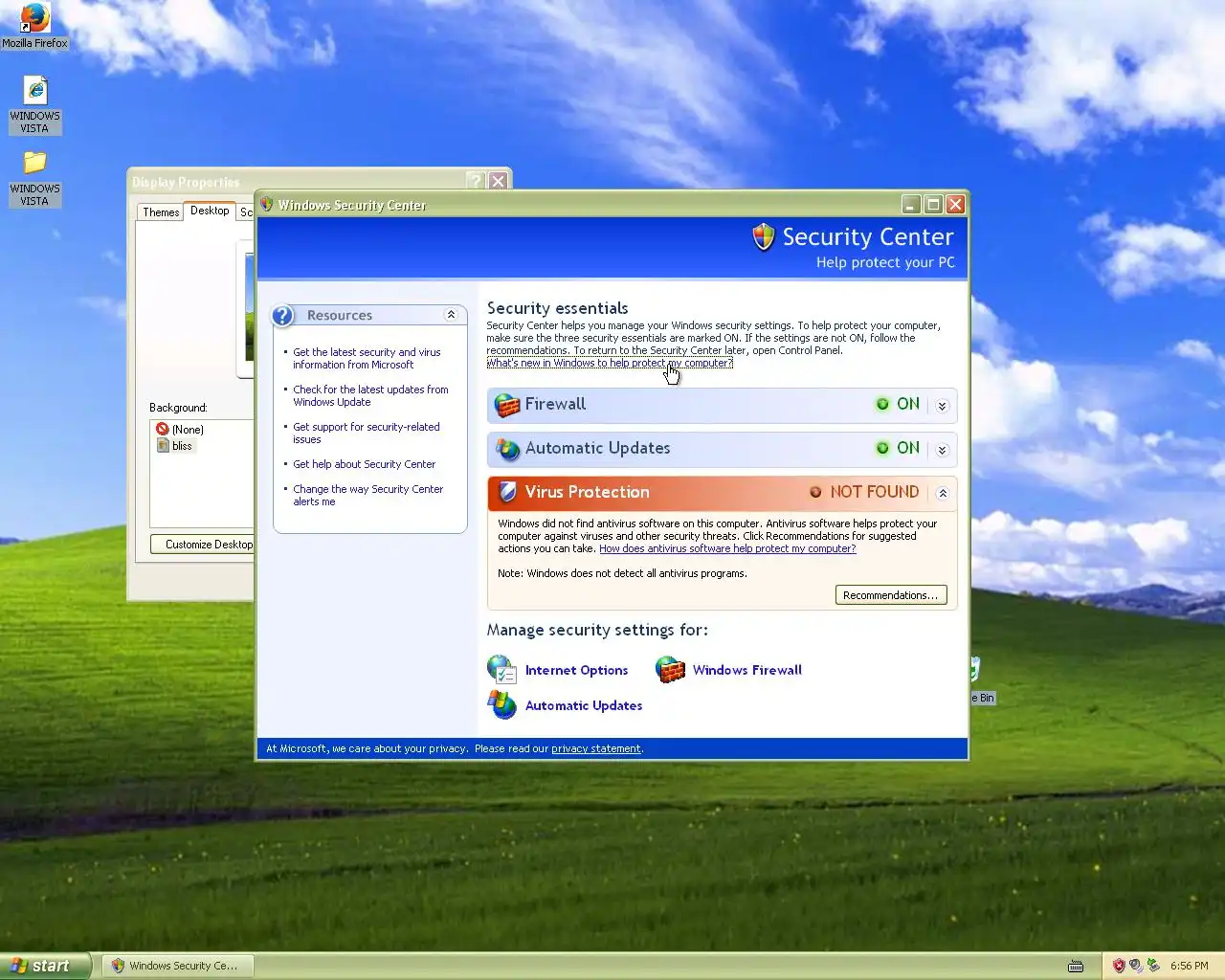
Task: Click the Firewall brick wall icon
Action: tap(506, 405)
